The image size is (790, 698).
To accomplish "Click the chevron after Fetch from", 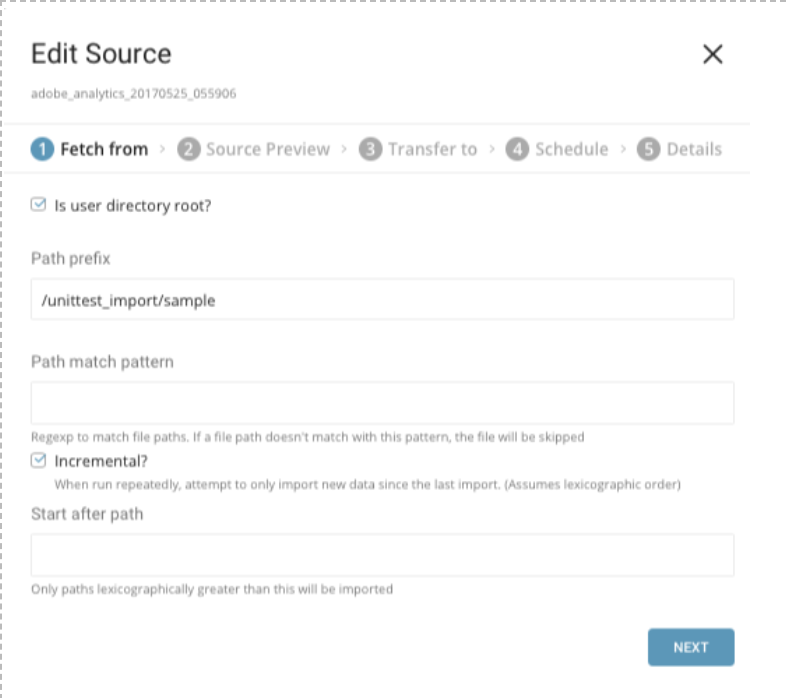I will (163, 149).
